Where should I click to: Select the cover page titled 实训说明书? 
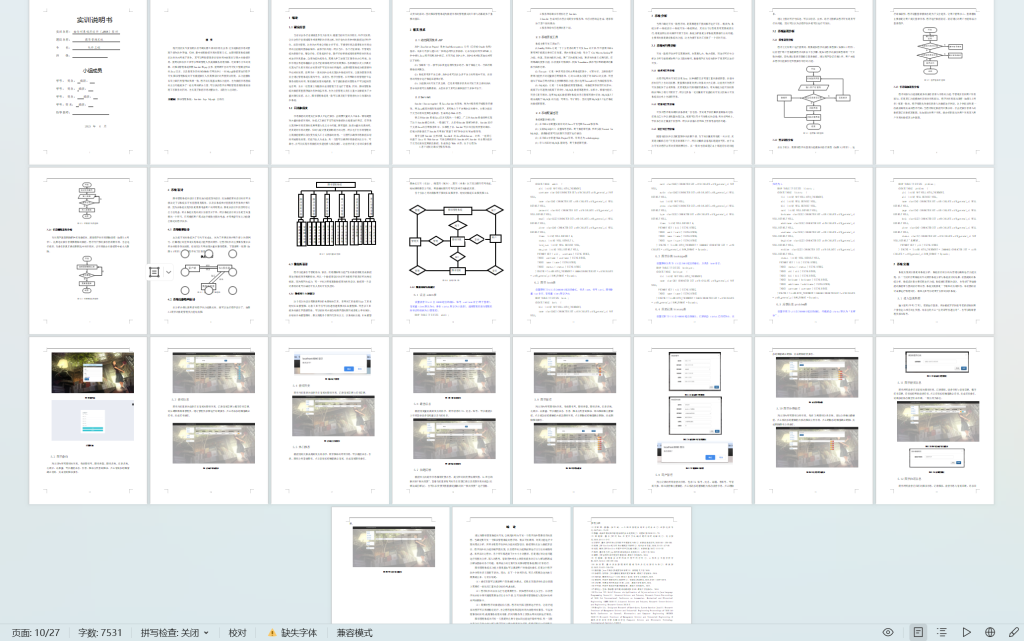point(88,82)
